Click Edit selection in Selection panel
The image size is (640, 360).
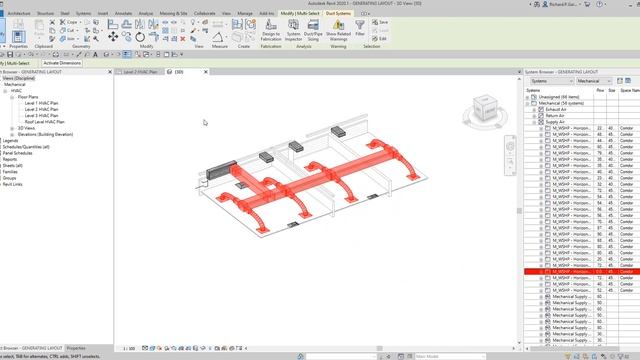coord(379,39)
